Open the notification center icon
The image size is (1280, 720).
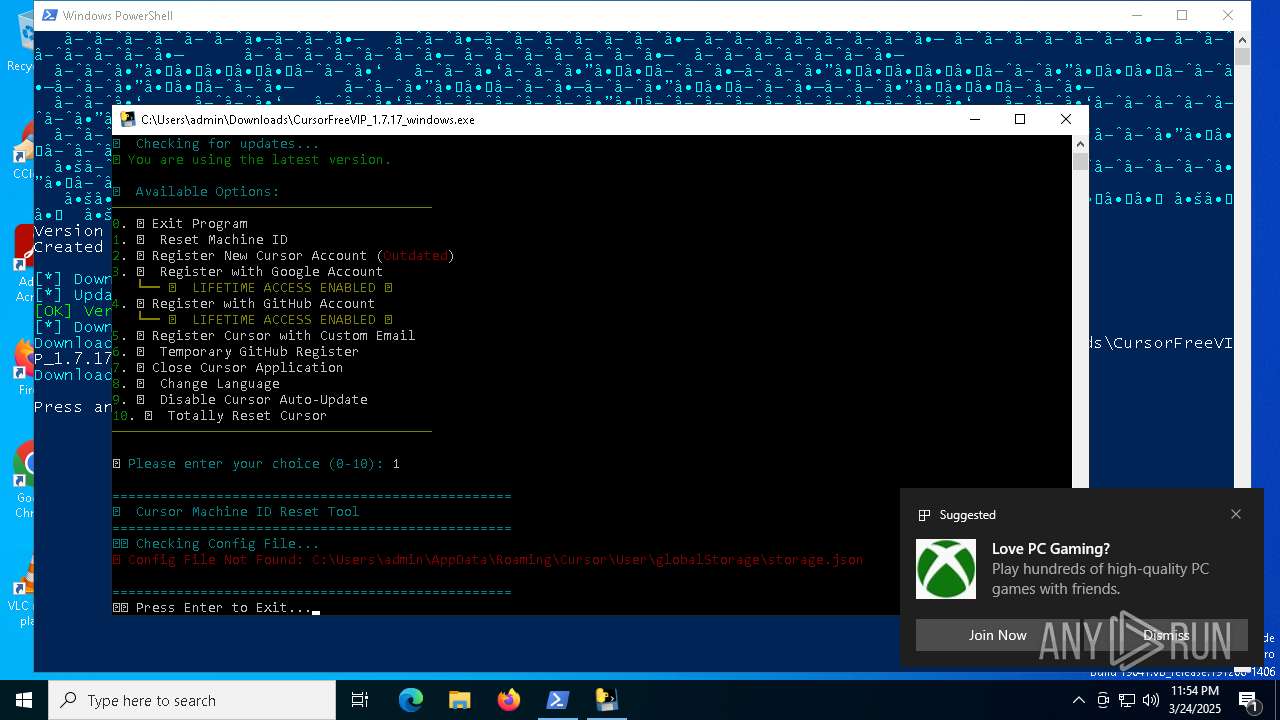pyautogui.click(x=1250, y=700)
